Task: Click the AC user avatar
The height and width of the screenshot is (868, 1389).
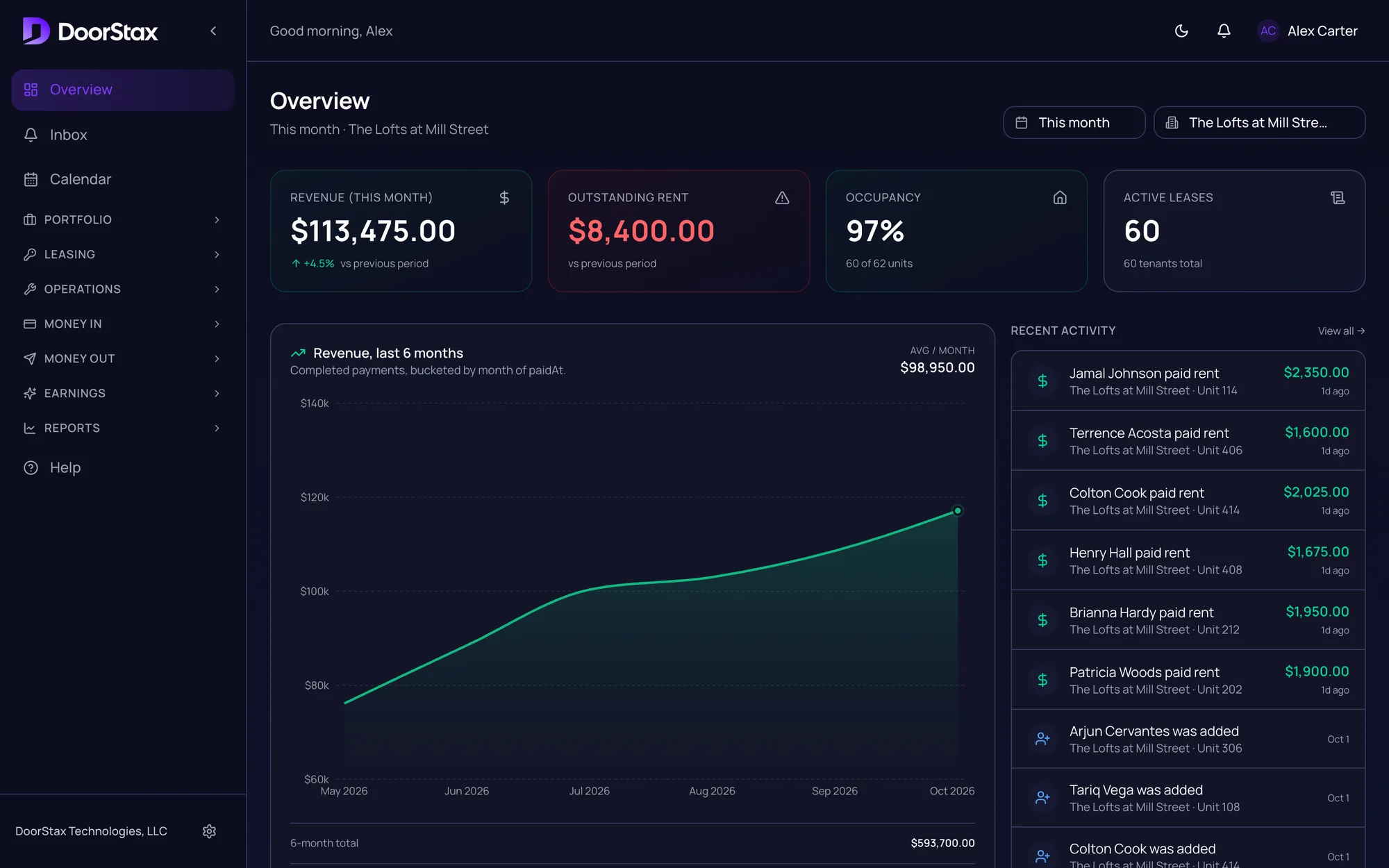Action: tap(1268, 31)
